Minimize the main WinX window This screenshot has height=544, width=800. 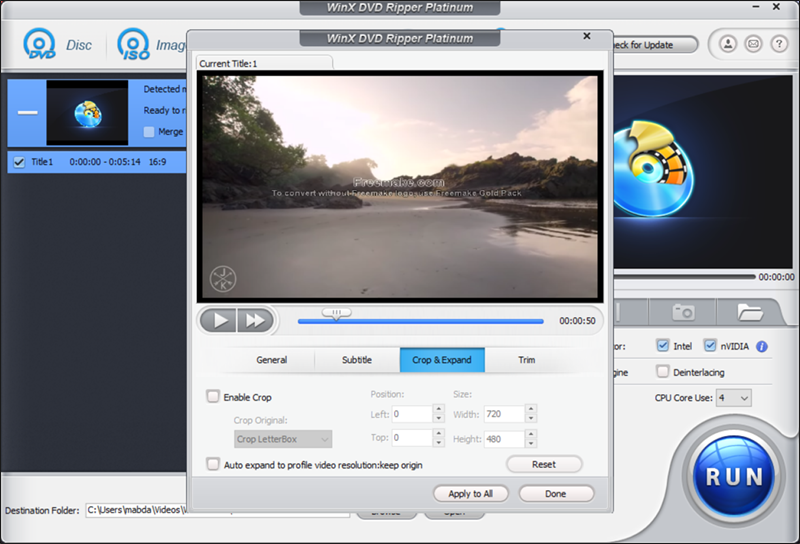pos(756,7)
